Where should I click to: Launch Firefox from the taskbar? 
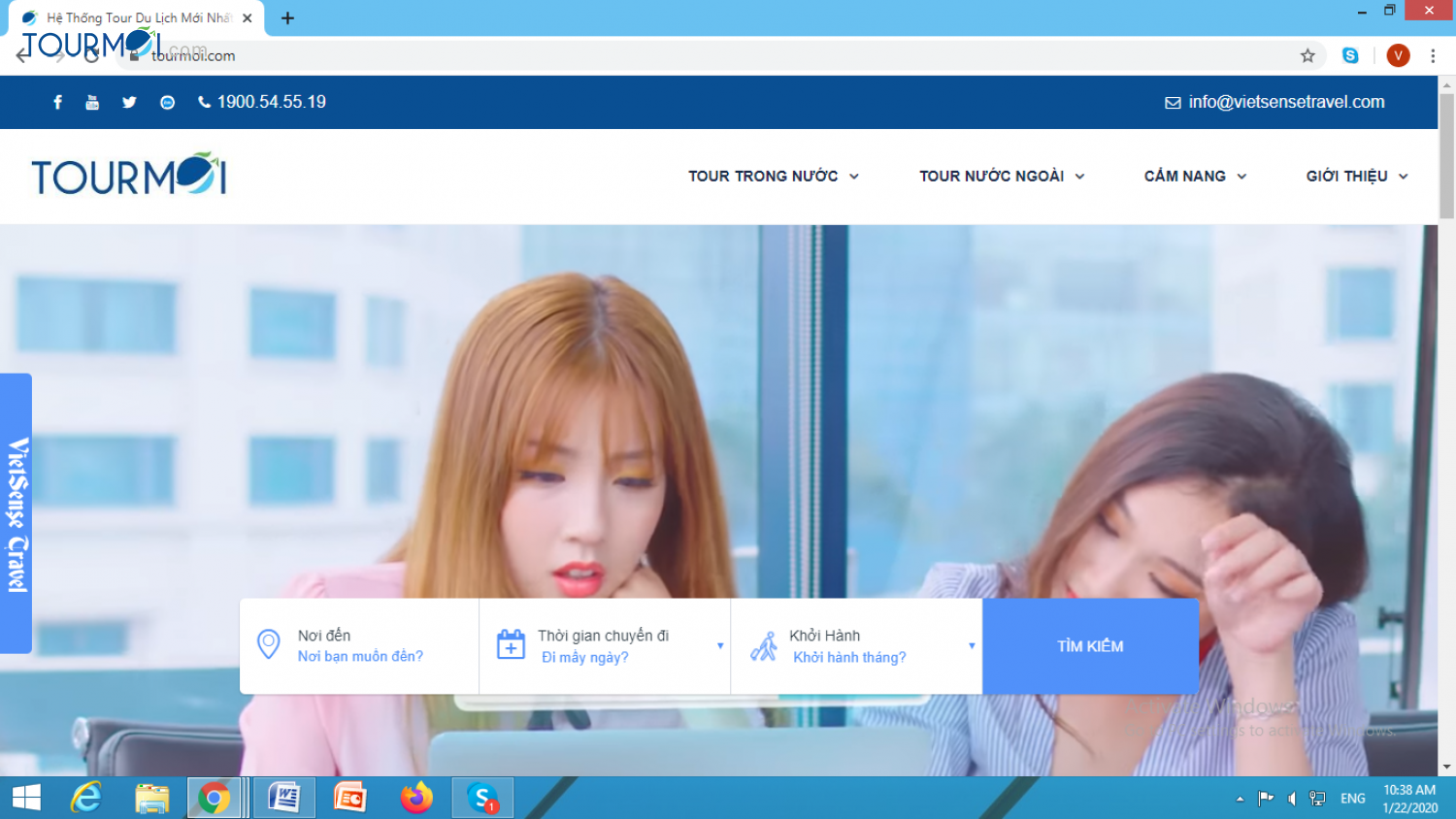416,797
